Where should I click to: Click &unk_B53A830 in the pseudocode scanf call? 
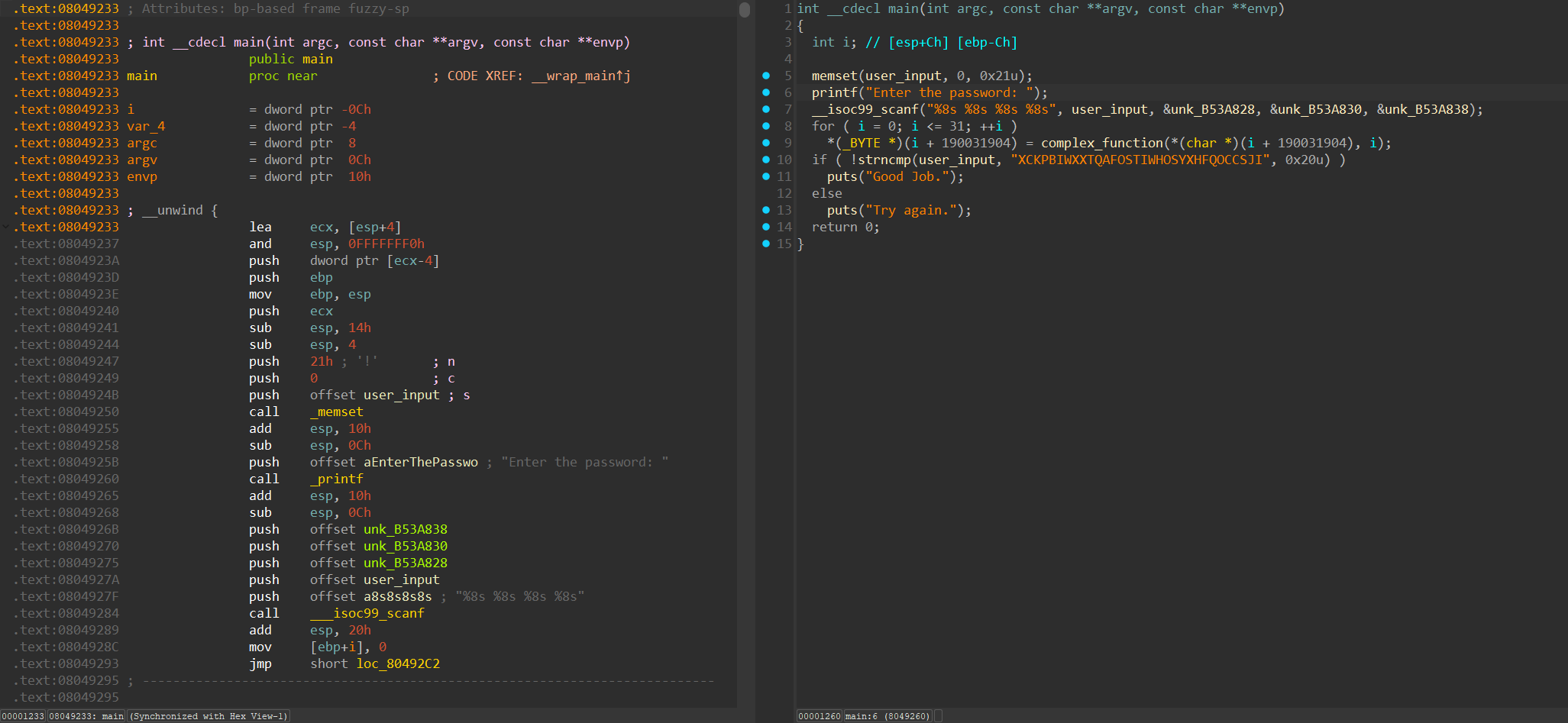[1315, 109]
